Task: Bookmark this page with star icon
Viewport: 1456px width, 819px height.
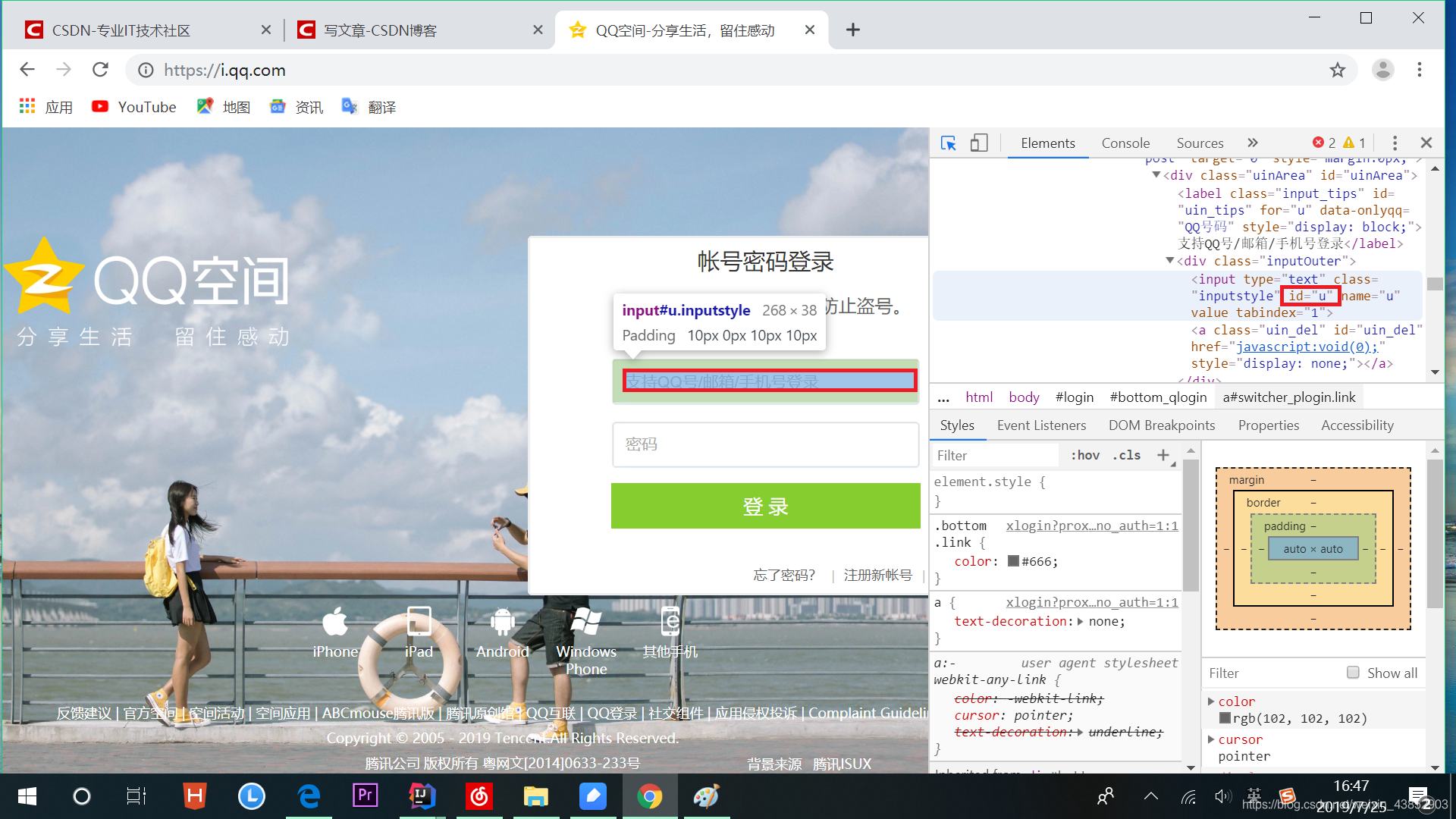Action: (x=1337, y=71)
